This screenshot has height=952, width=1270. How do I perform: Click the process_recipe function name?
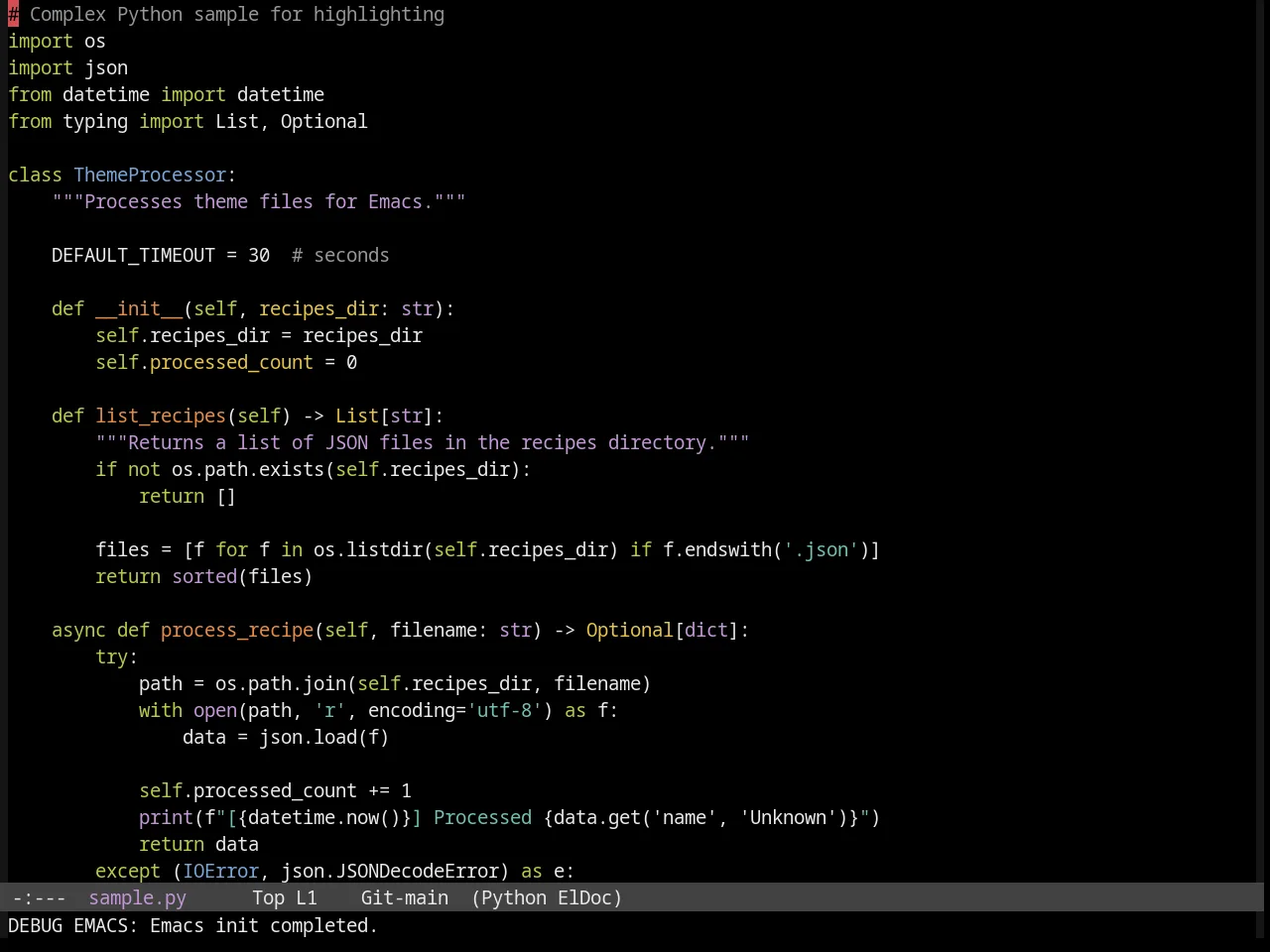point(237,630)
